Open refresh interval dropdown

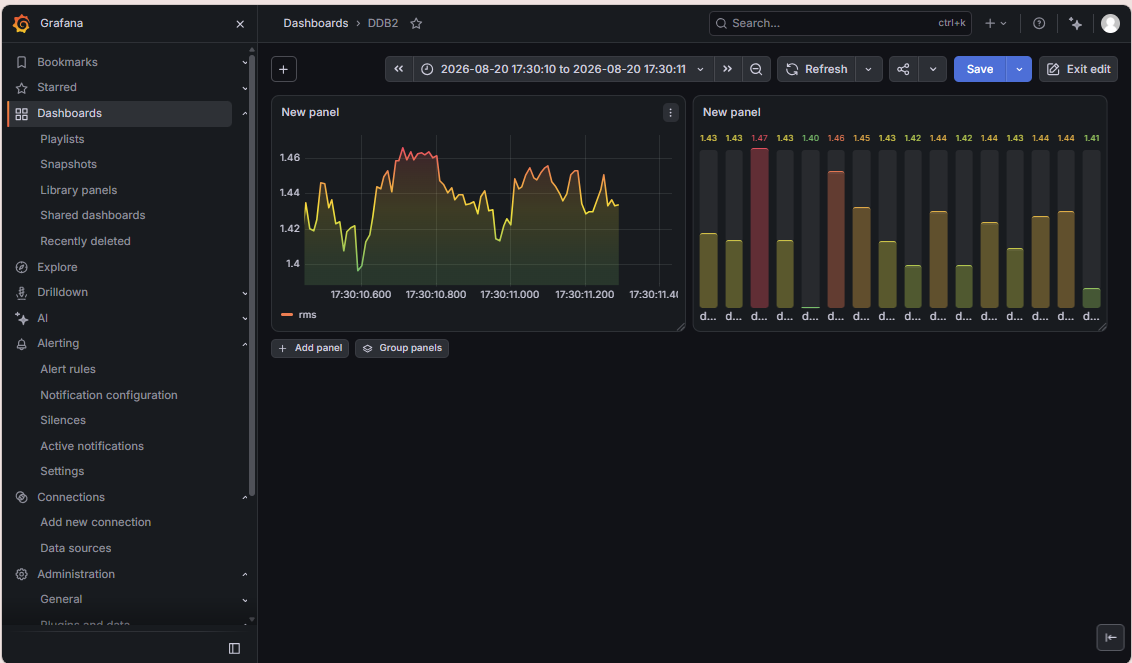coord(868,69)
